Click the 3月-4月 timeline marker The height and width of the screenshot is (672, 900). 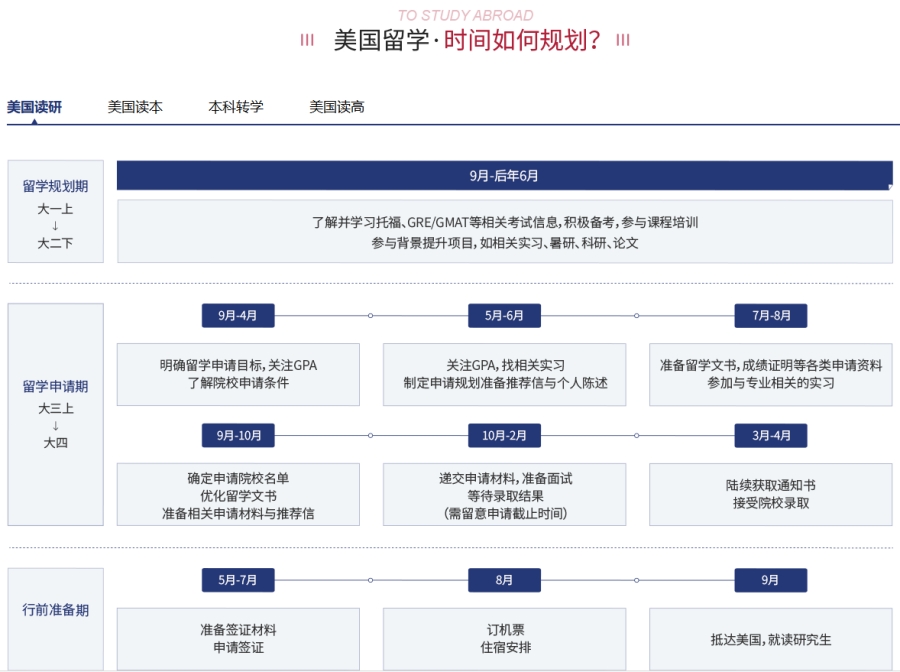[x=770, y=436]
